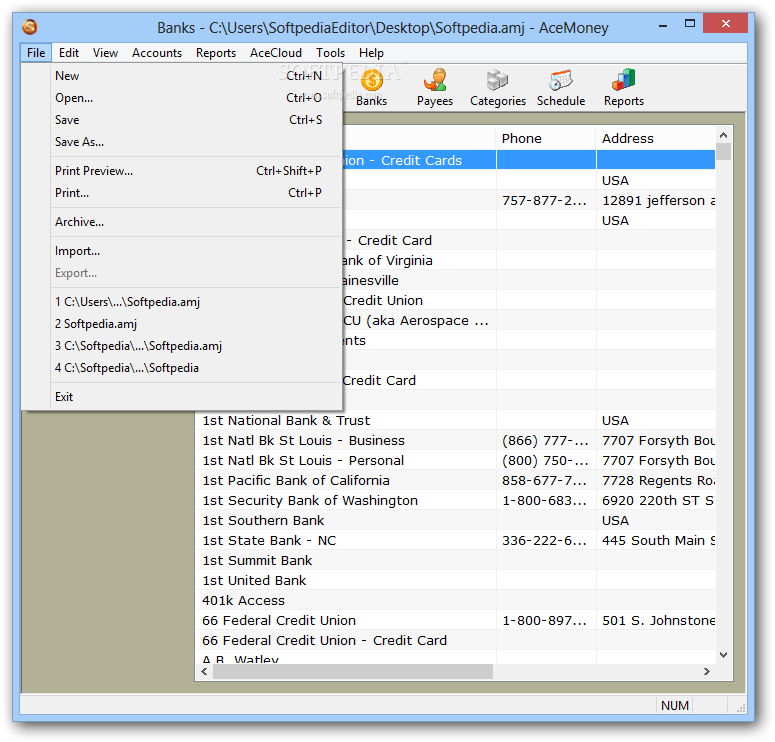Click address cell 6920 220th ST
This screenshot has width=775, height=742.
[x=657, y=501]
